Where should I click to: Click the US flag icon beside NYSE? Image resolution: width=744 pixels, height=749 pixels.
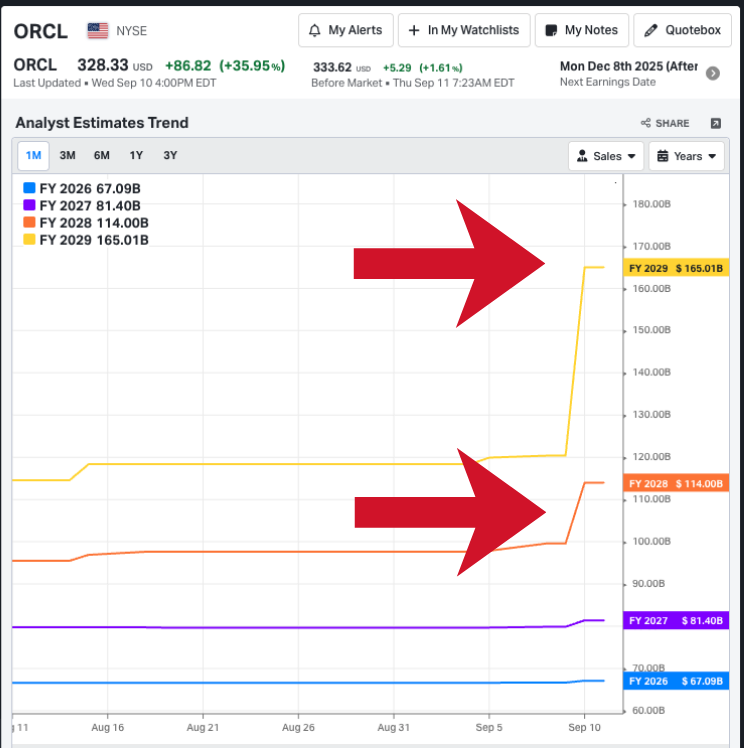[x=98, y=31]
